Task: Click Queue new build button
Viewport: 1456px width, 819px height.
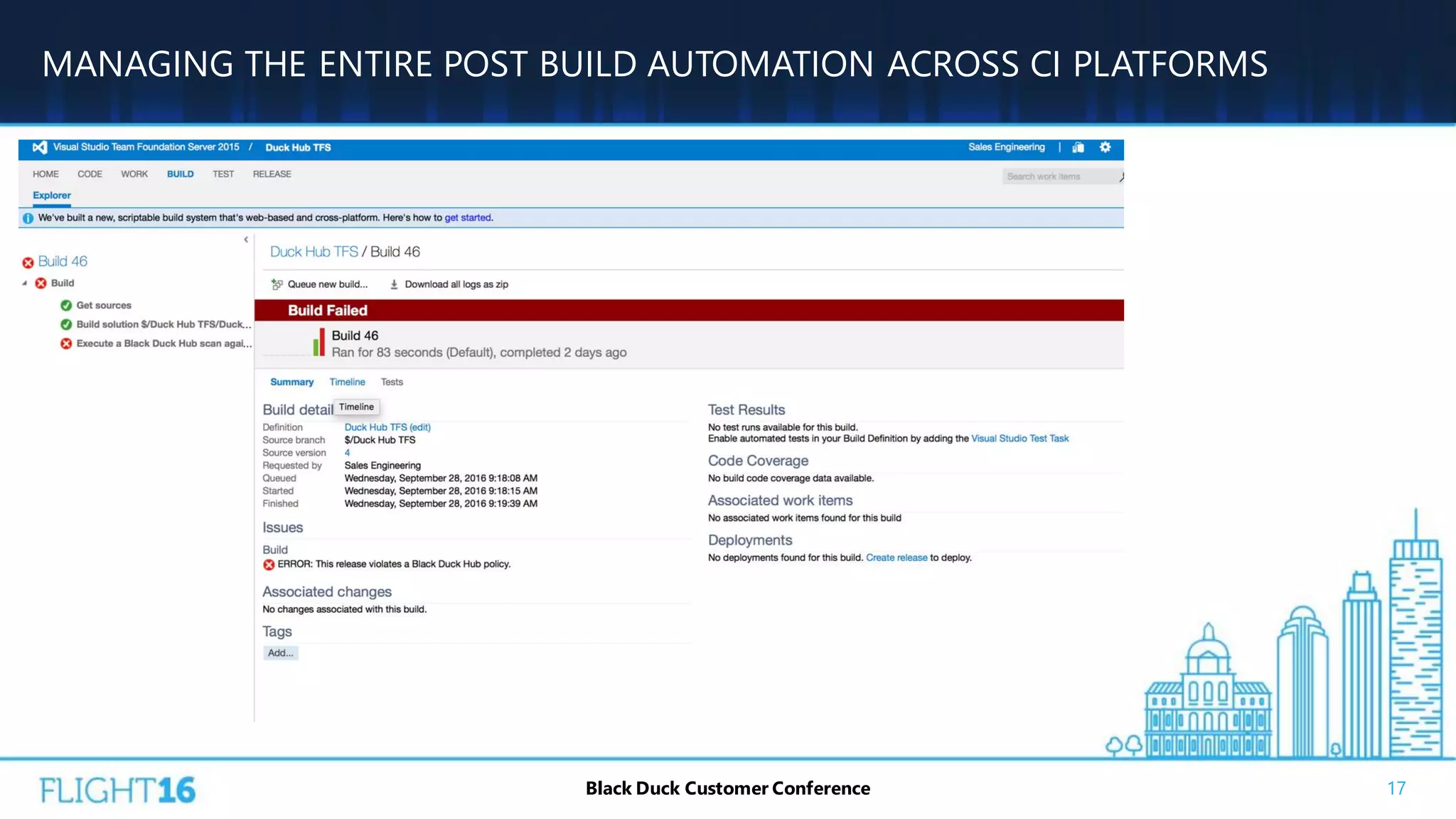Action: (320, 284)
